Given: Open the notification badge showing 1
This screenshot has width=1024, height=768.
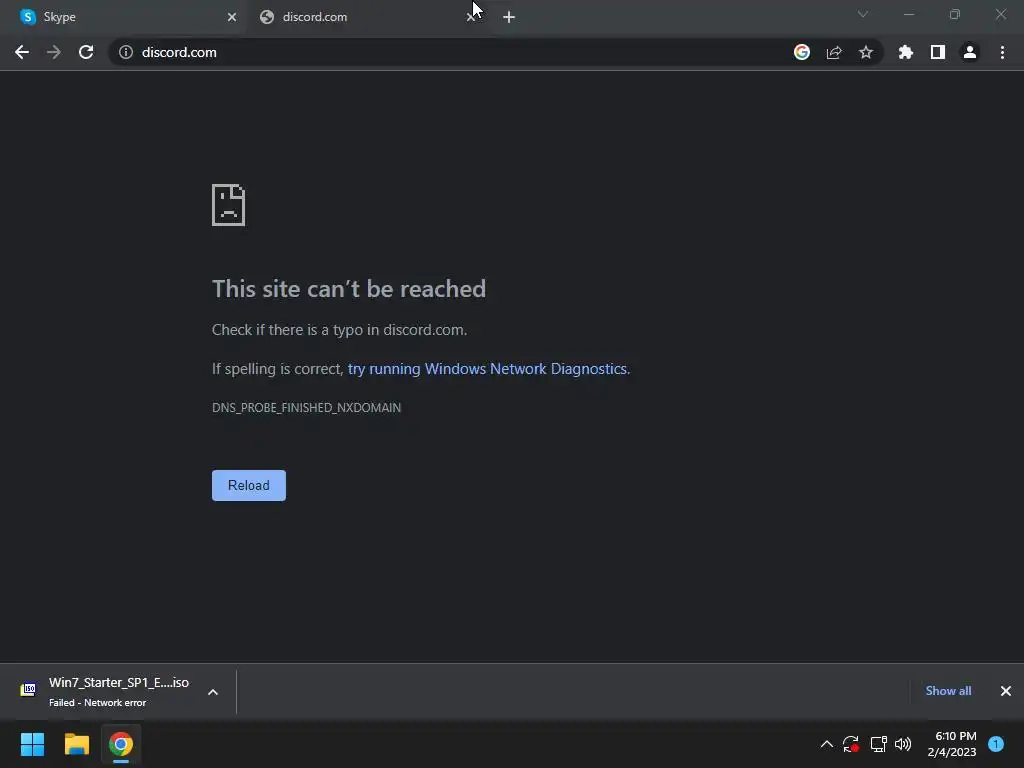Looking at the screenshot, I should point(996,744).
